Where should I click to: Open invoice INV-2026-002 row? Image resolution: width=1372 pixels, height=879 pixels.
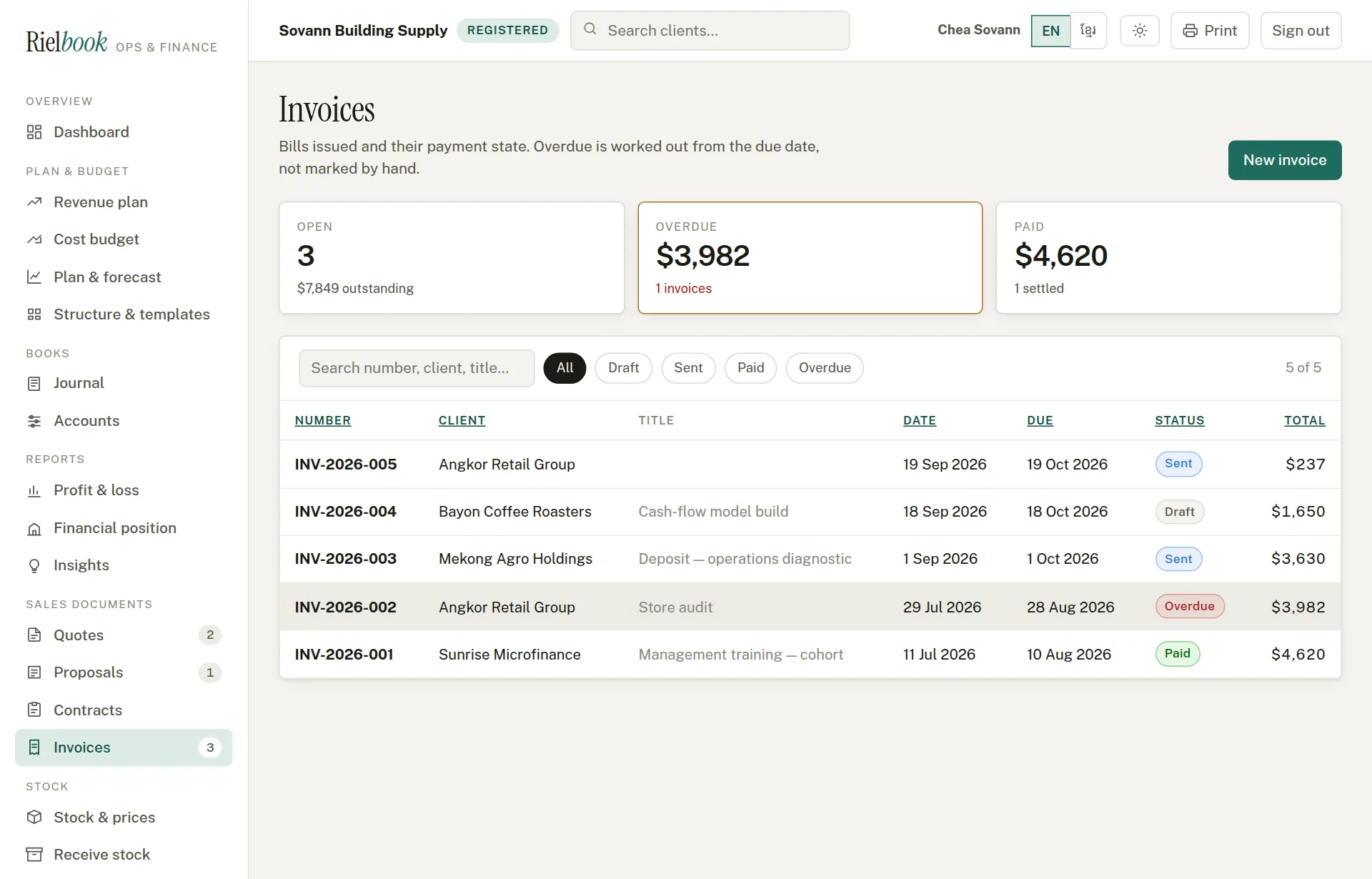[x=810, y=607]
